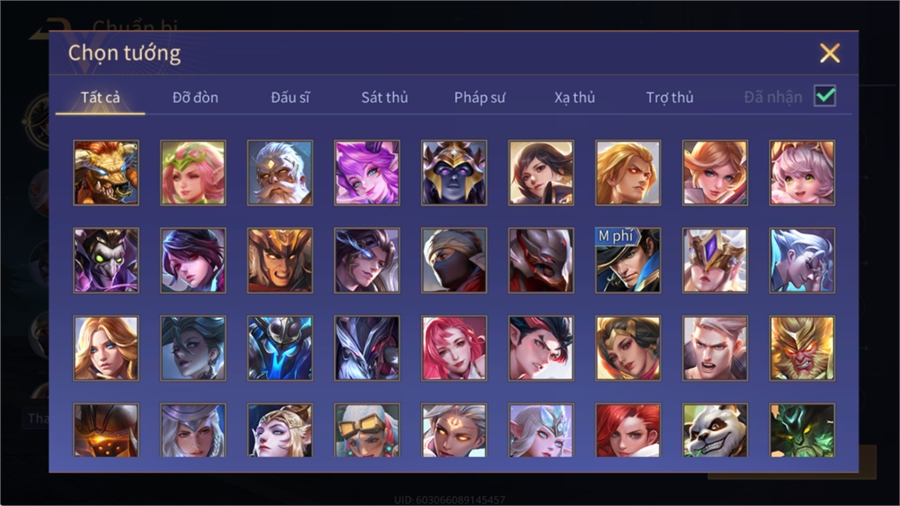The height and width of the screenshot is (506, 900).
Task: Select the orange beast hero portrait
Action: pyautogui.click(x=106, y=173)
